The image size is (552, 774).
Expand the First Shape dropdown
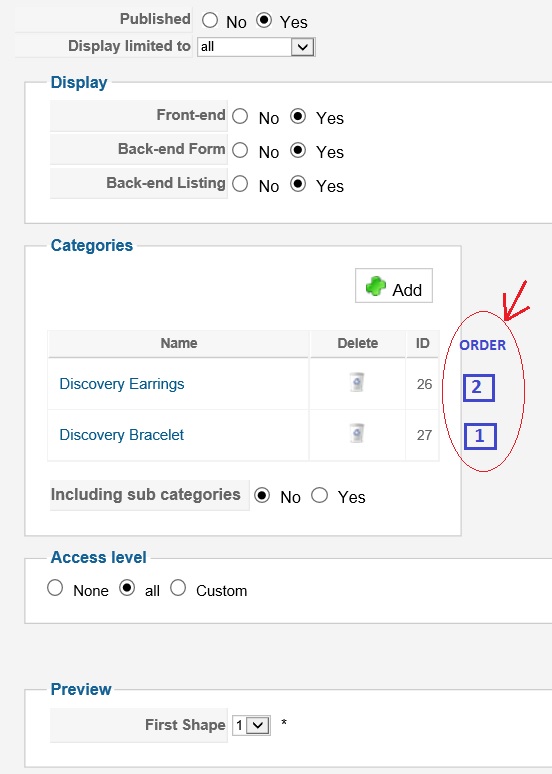[x=251, y=725]
